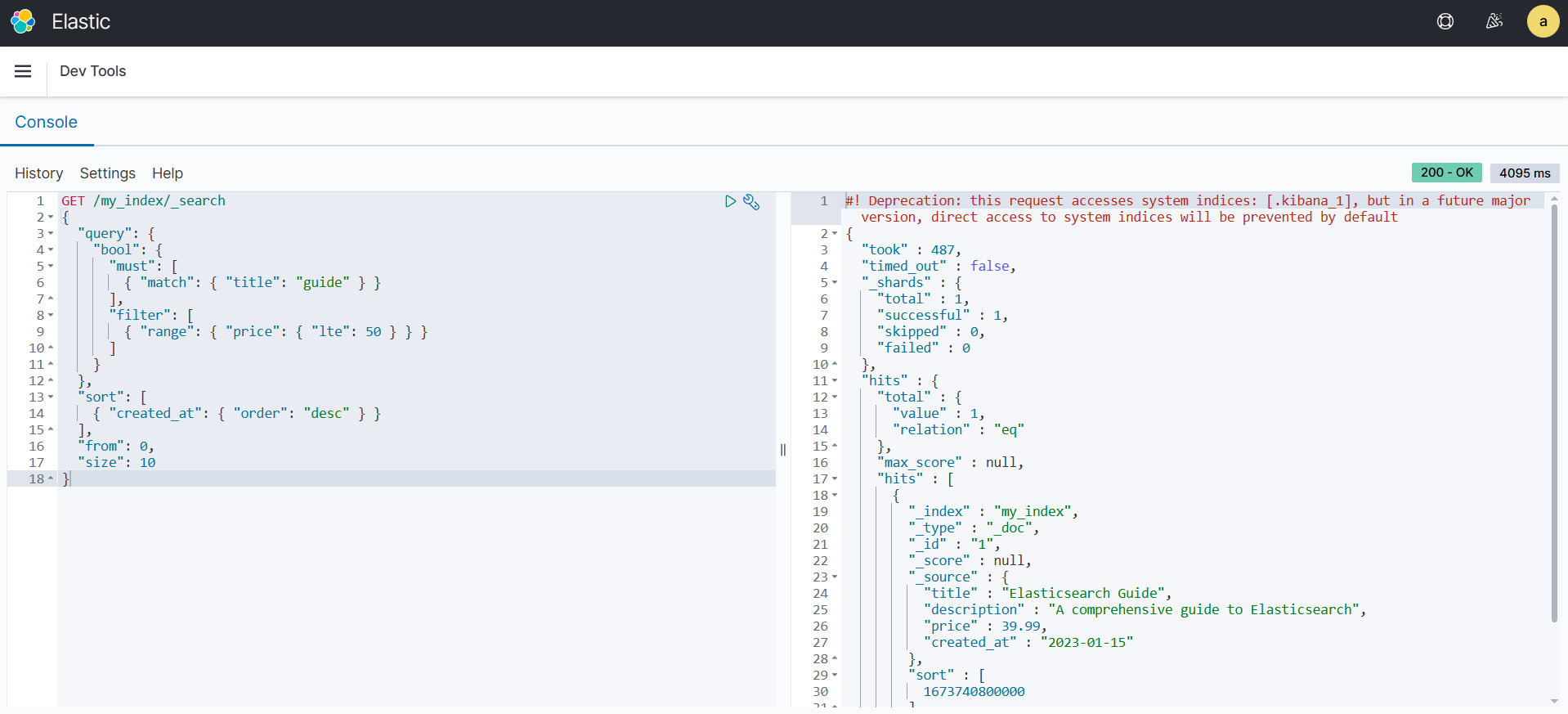1568x714 pixels.
Task: Click the "successful" : 1 response line
Action: [943, 316]
